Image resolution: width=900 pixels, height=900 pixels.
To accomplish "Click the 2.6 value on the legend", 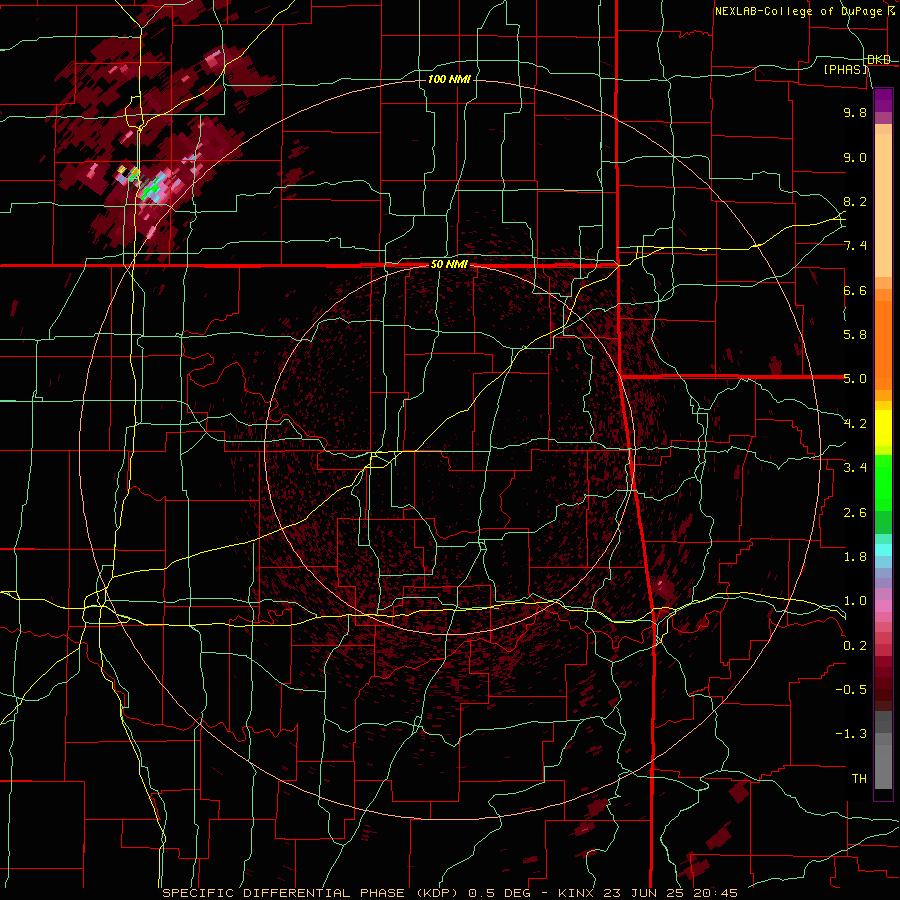I will (x=855, y=513).
